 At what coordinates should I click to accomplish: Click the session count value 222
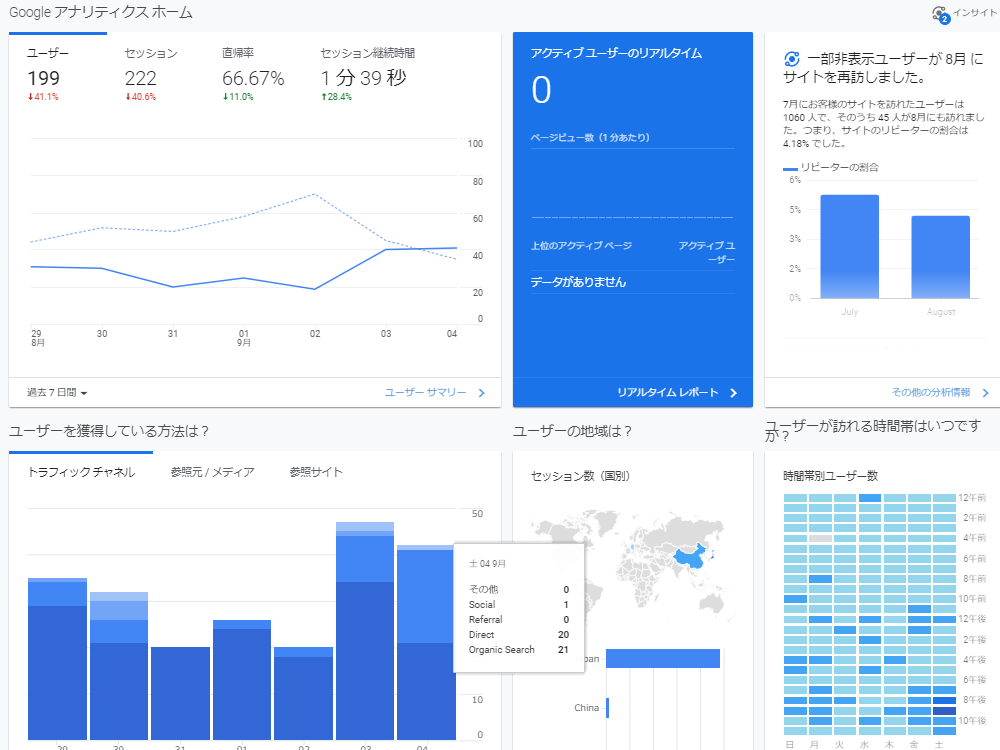click(141, 78)
